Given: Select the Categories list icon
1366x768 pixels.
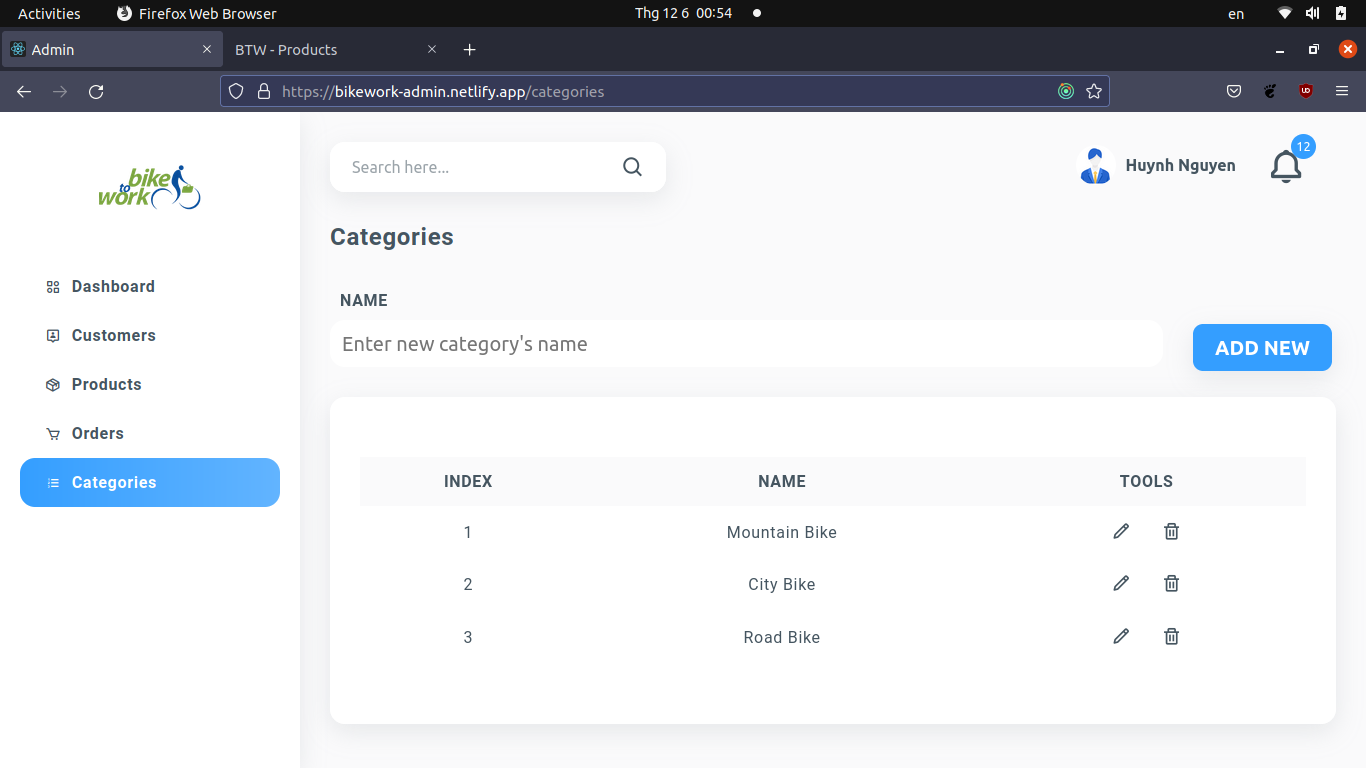Looking at the screenshot, I should 52,482.
